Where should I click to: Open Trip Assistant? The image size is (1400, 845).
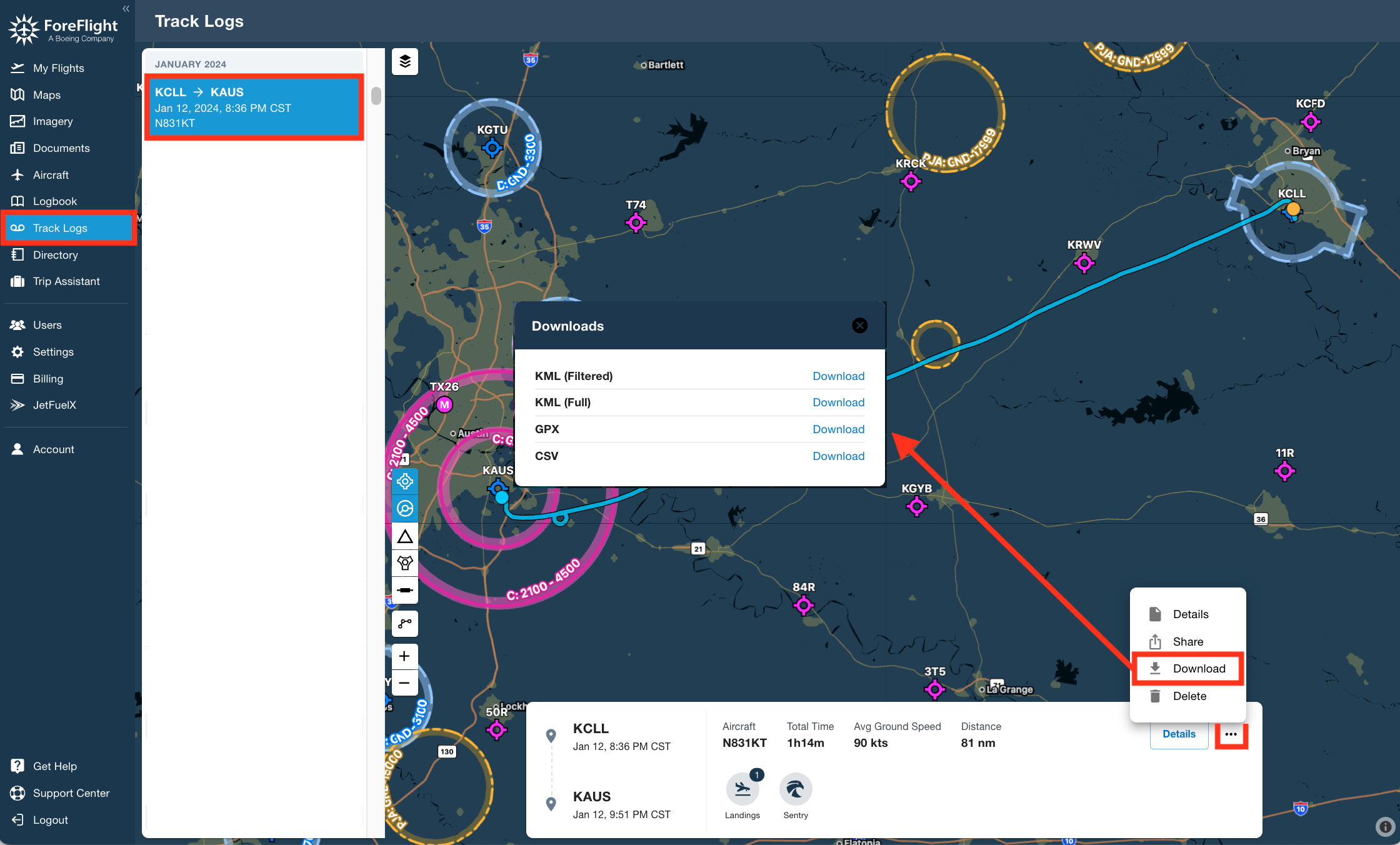(x=66, y=281)
